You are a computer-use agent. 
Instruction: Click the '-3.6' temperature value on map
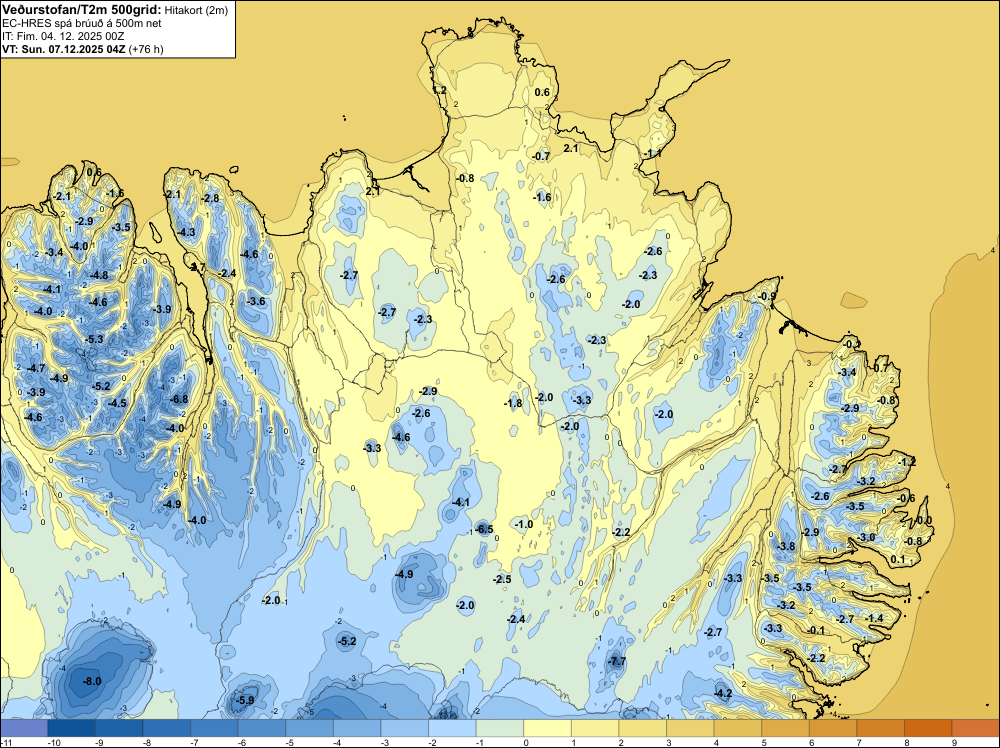[256, 301]
